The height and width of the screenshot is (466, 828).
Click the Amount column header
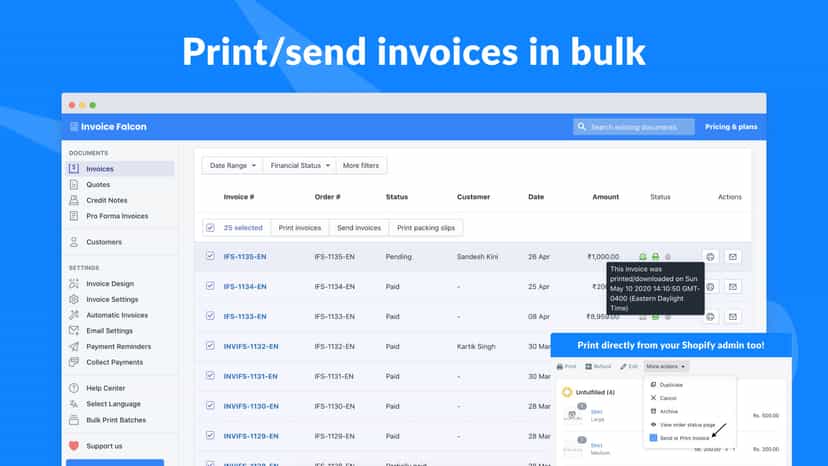[605, 197]
